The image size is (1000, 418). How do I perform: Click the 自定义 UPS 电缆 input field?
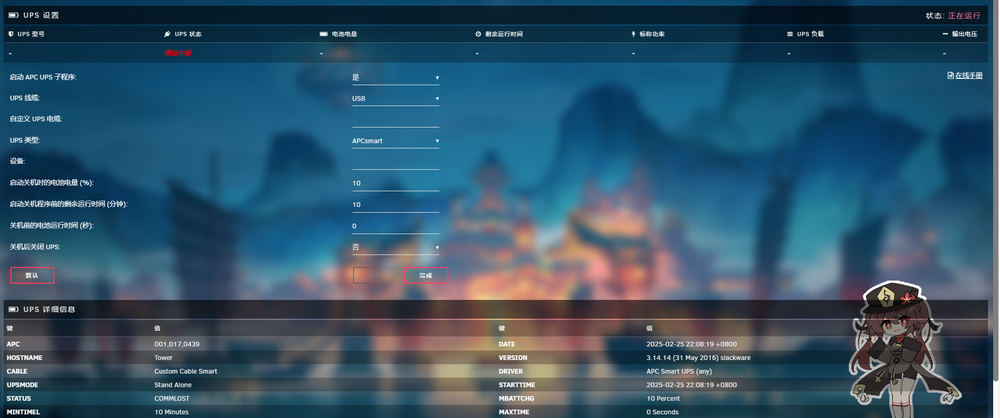(395, 120)
